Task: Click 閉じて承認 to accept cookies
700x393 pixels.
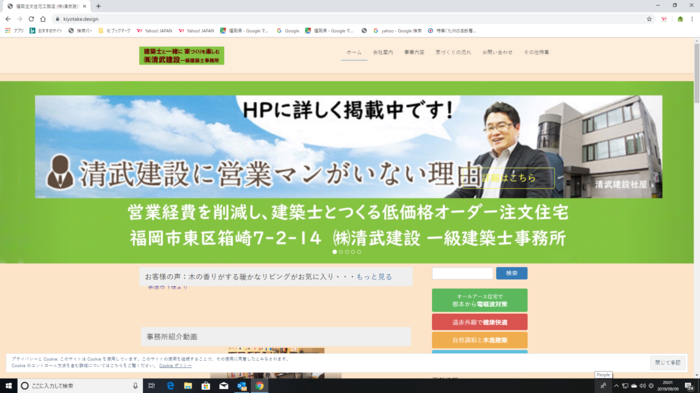Action: (x=668, y=363)
